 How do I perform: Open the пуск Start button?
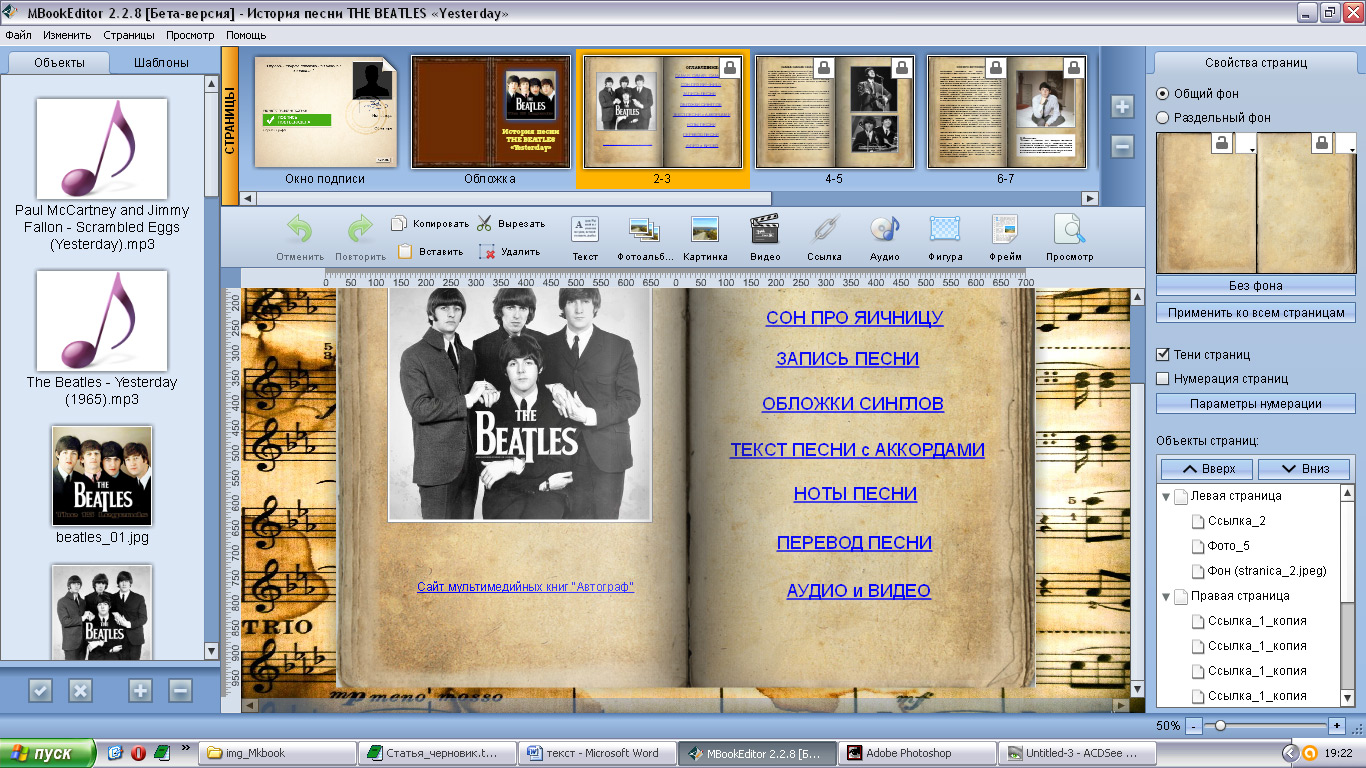pyautogui.click(x=47, y=753)
